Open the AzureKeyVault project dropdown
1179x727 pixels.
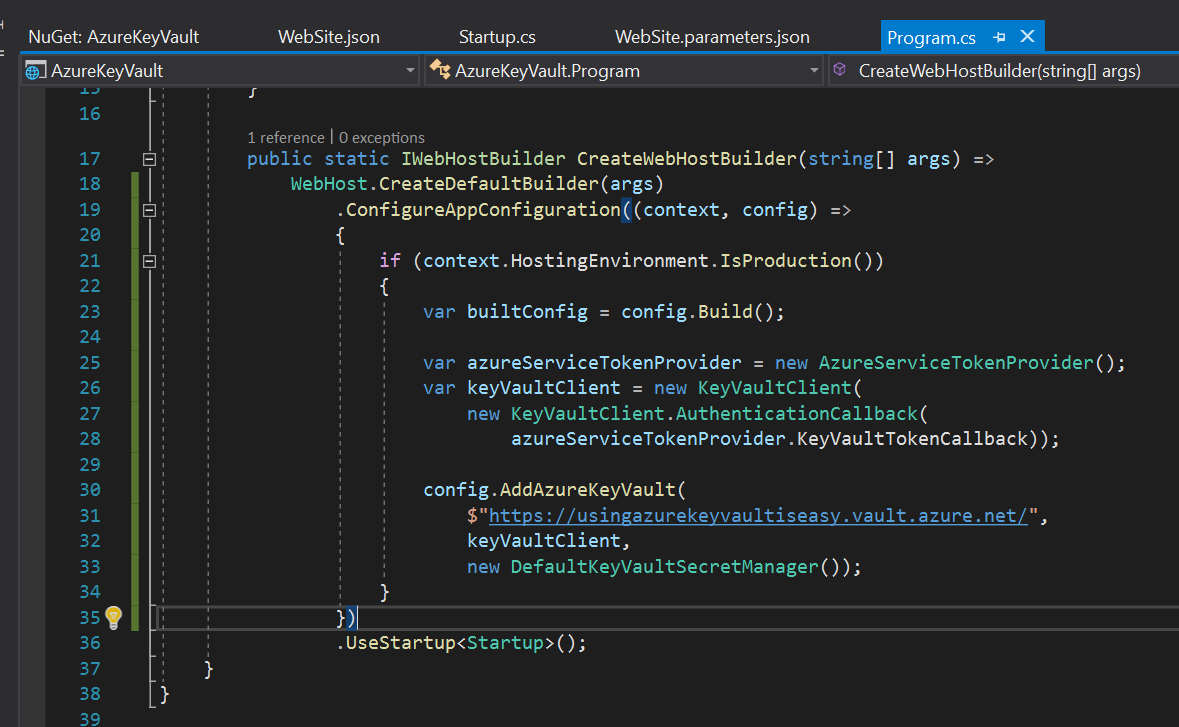220,71
